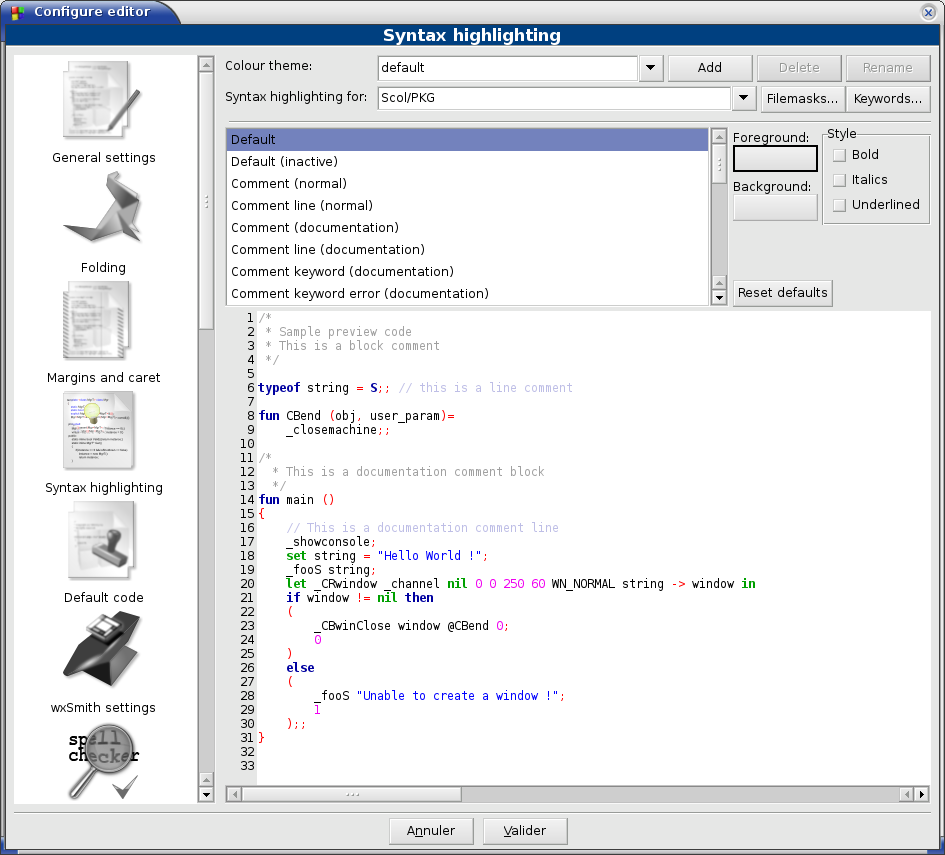The width and height of the screenshot is (945, 855).
Task: Click the typeof keyword in preview
Action: tap(279, 388)
